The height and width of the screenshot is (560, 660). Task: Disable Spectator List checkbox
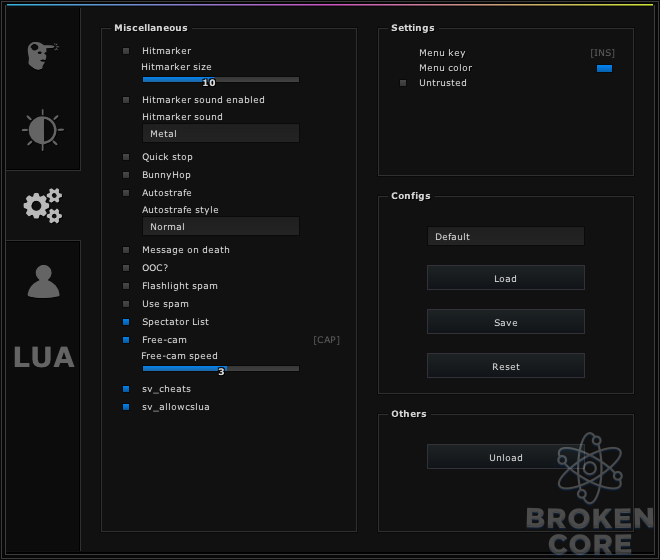[126, 322]
